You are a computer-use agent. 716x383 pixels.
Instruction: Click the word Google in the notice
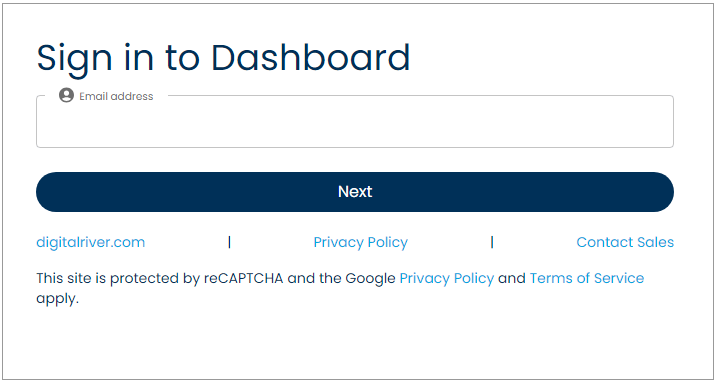[x=370, y=278]
